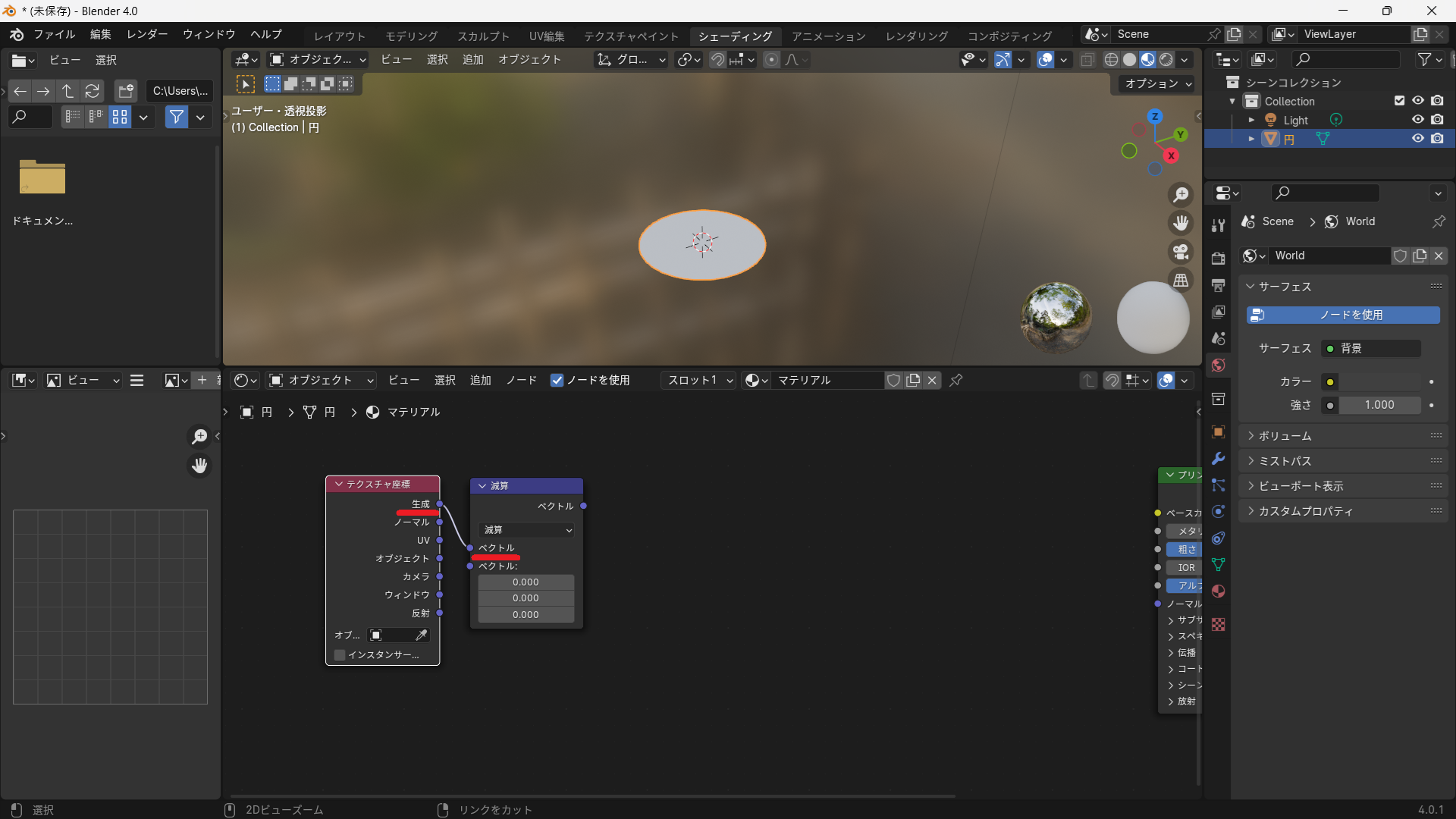The height and width of the screenshot is (819, 1456).
Task: Open the スロット1 slot dropdown
Action: (699, 381)
